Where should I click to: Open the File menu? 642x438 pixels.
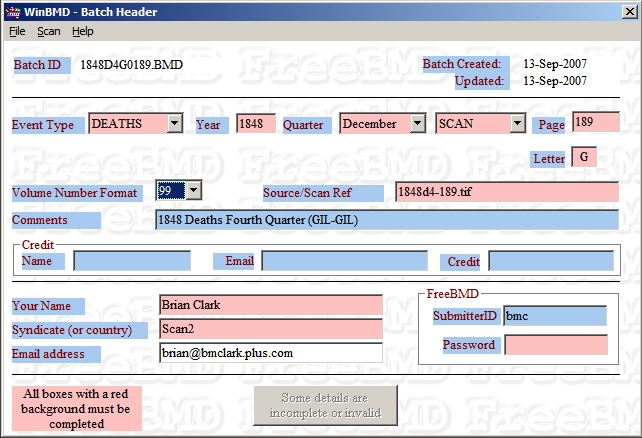coord(17,32)
